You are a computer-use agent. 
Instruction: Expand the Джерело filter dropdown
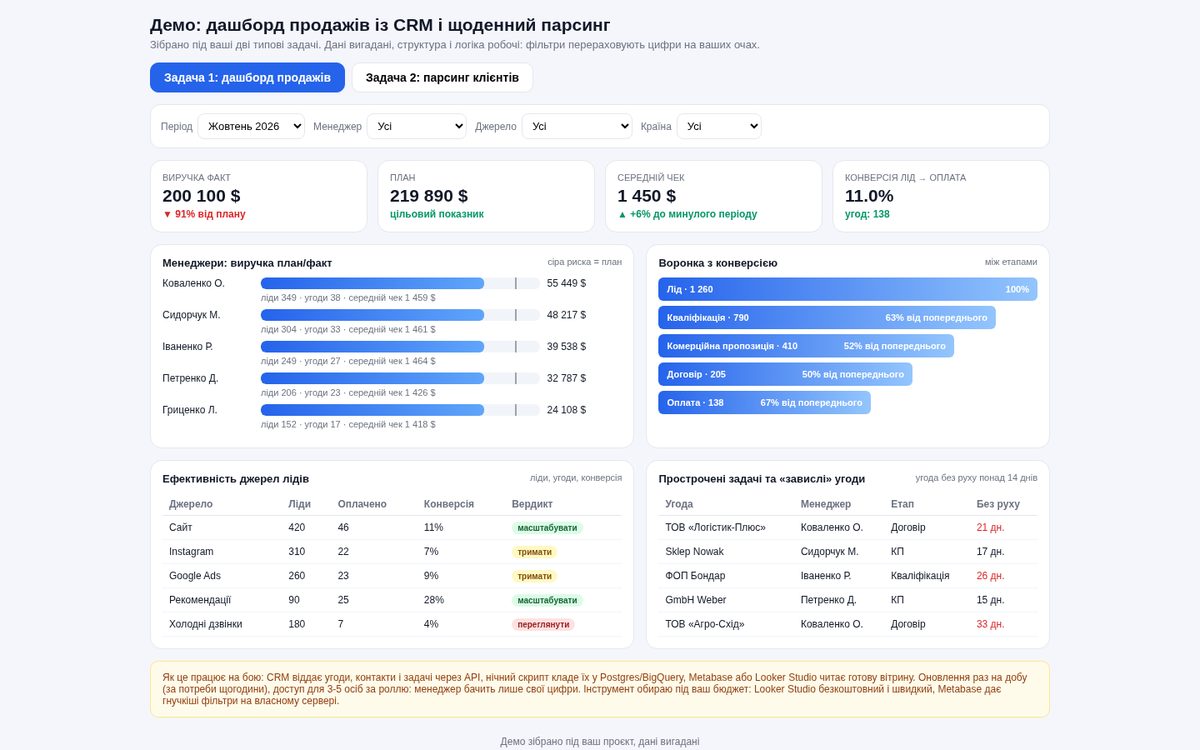[577, 126]
